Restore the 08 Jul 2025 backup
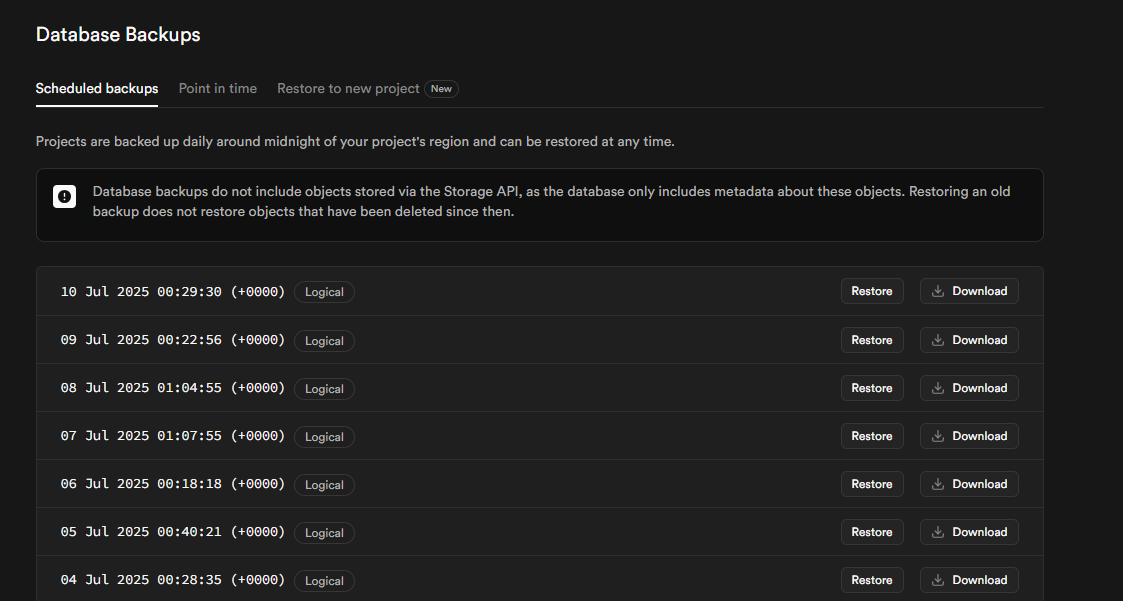Viewport: 1123px width, 601px height. tap(872, 388)
